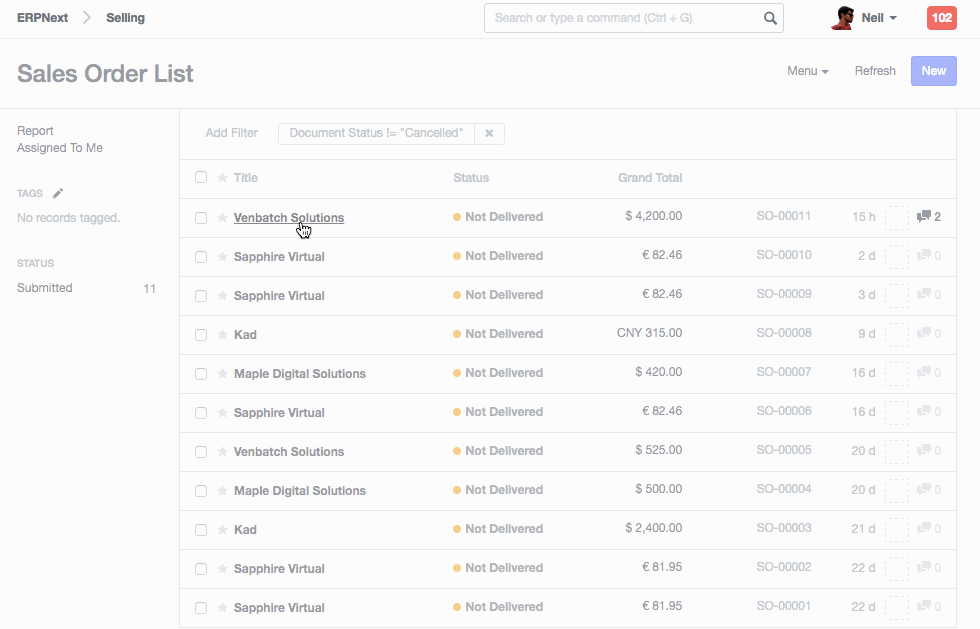Screen dimensions: 980x629
Task: Click the SO-00009 order number
Action: tap(784, 294)
